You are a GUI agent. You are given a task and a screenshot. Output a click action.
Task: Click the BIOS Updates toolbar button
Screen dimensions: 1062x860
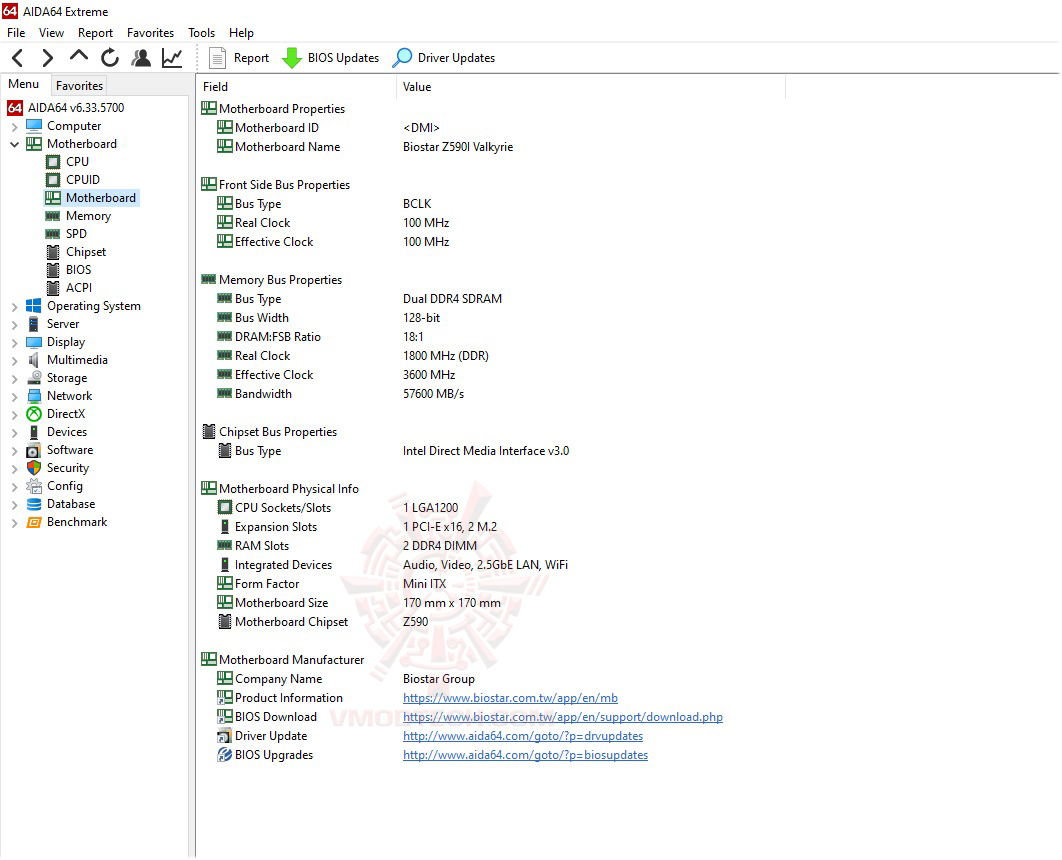tap(331, 58)
